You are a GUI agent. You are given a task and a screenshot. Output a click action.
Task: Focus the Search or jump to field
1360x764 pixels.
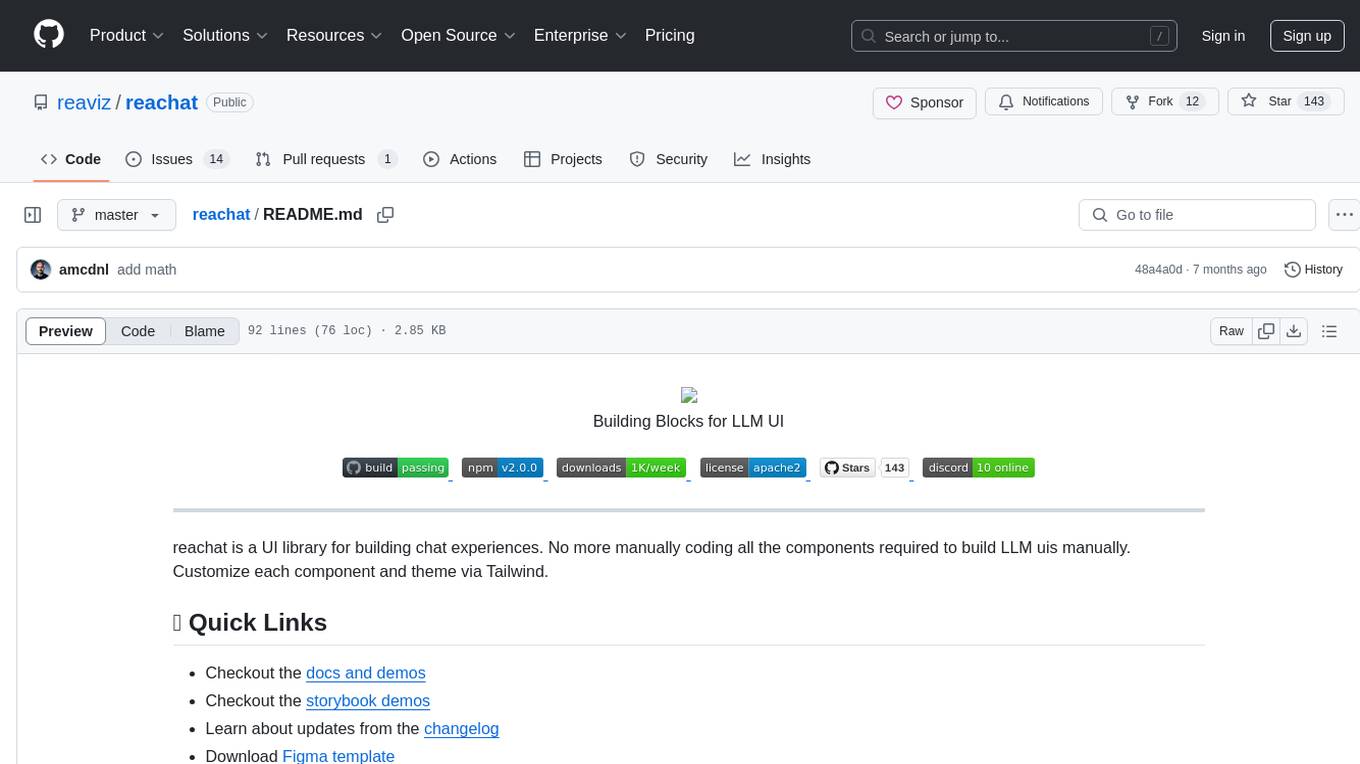[x=1016, y=36]
